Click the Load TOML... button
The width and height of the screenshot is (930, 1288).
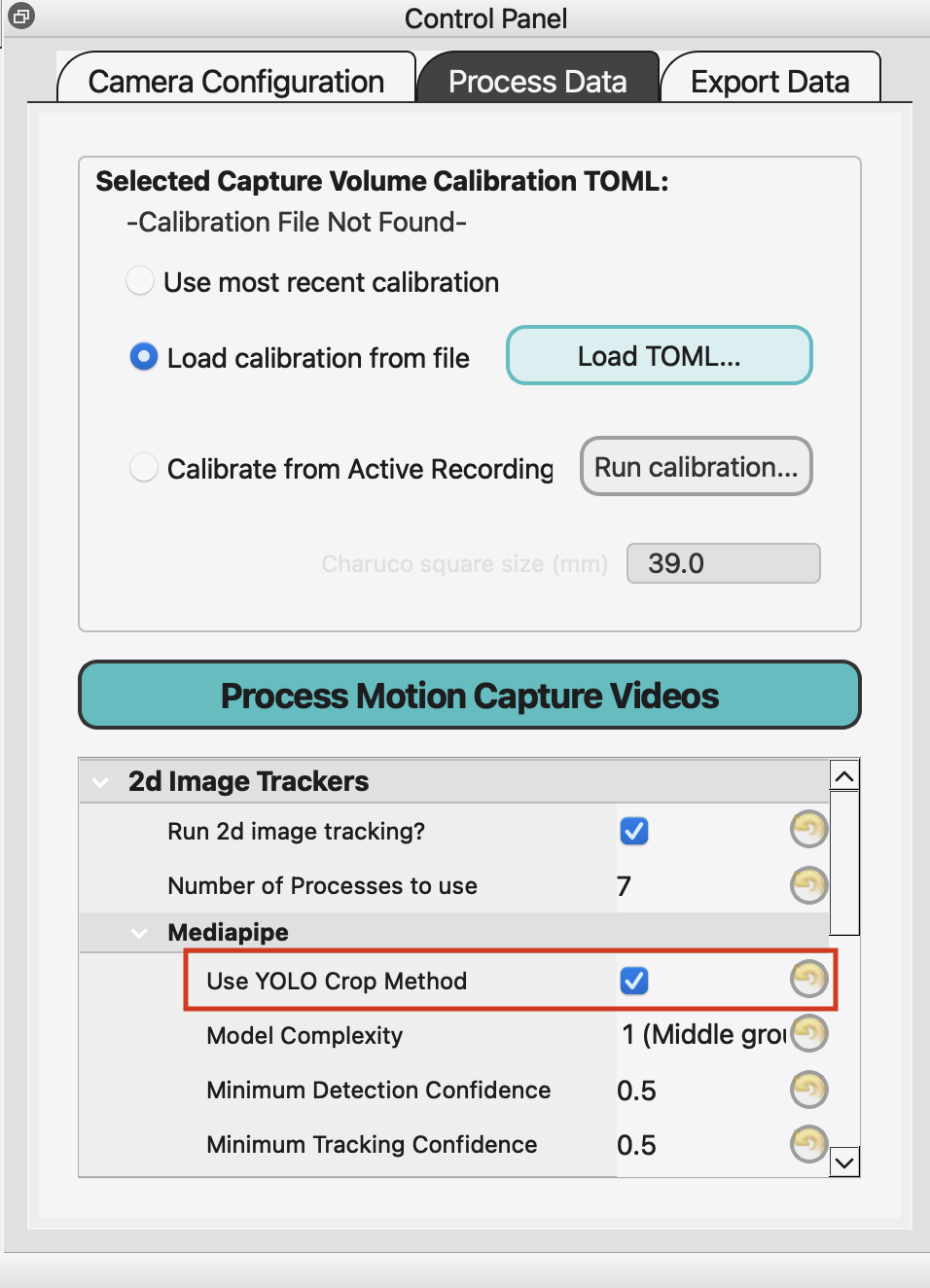tap(659, 356)
